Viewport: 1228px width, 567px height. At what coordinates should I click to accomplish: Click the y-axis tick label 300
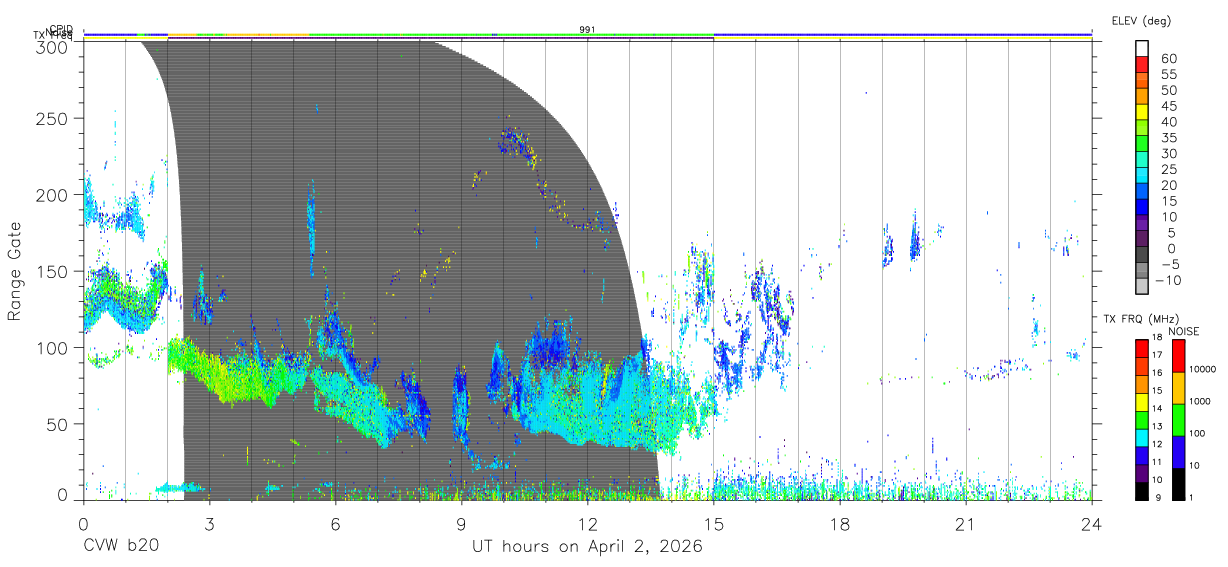click(x=52, y=47)
